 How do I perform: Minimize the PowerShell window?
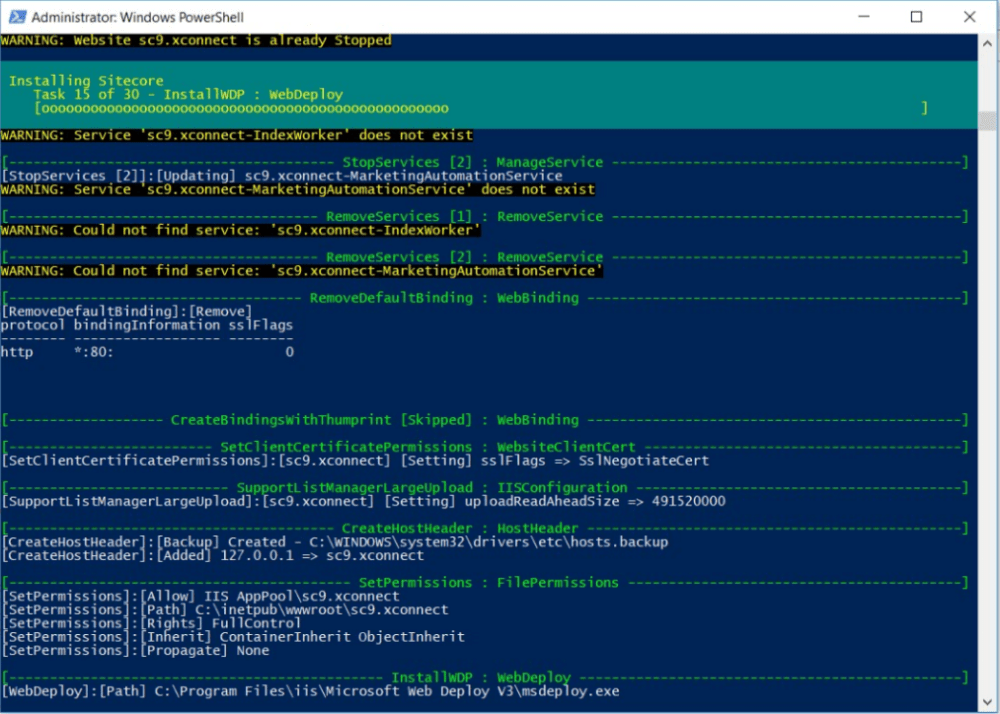pos(866,17)
